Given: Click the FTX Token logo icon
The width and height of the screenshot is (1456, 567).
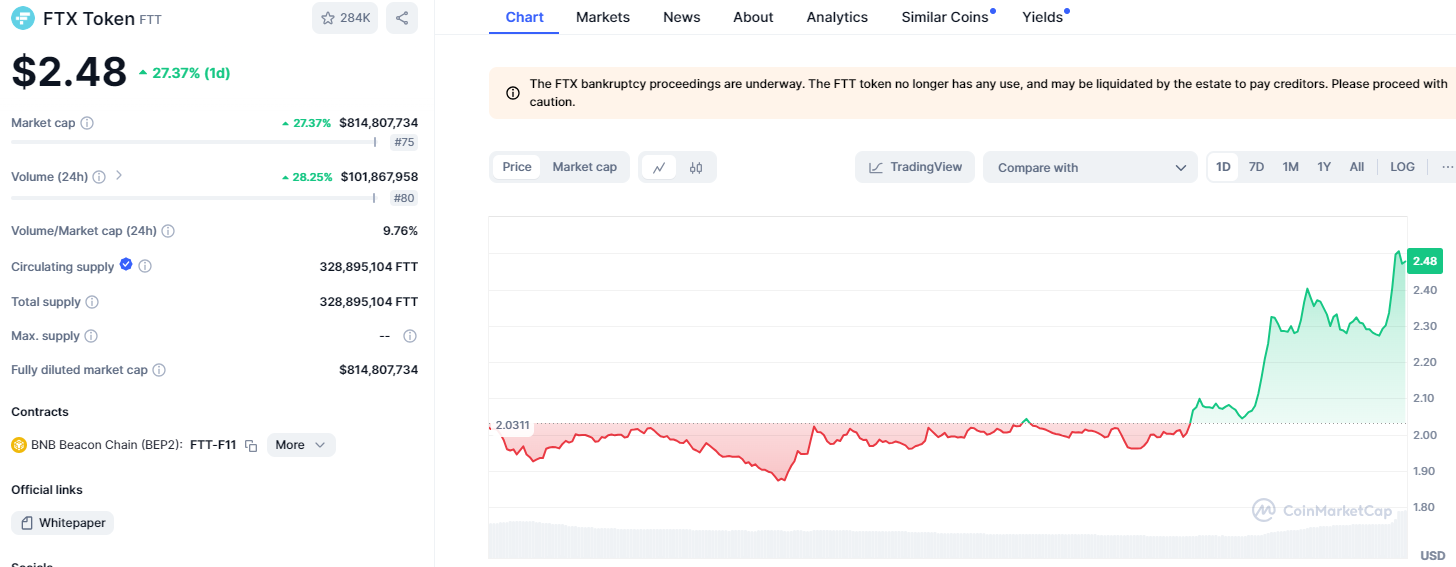Looking at the screenshot, I should pos(22,18).
